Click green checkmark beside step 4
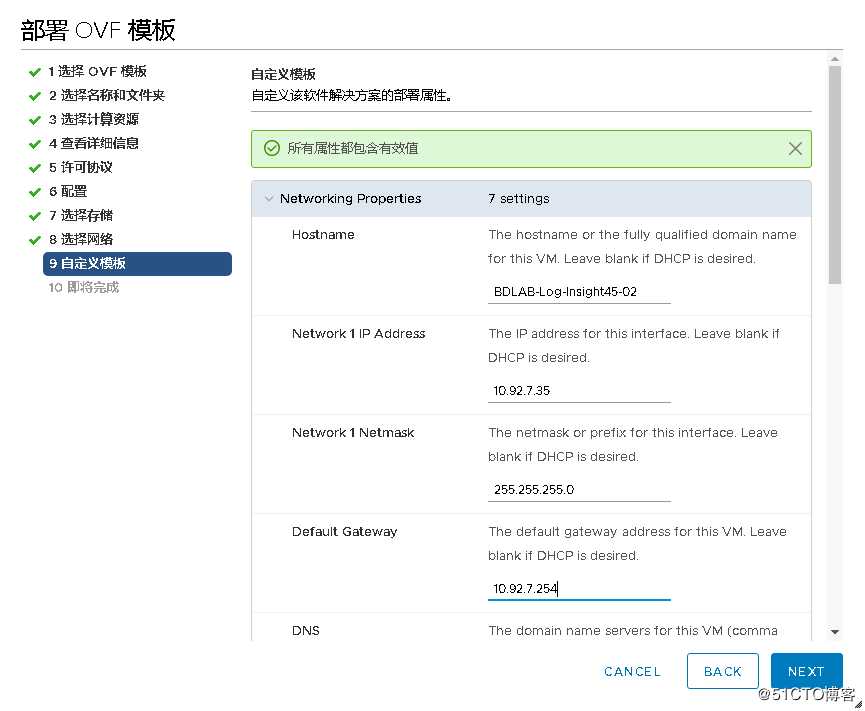Image resolution: width=865 pixels, height=711 pixels. 35,145
